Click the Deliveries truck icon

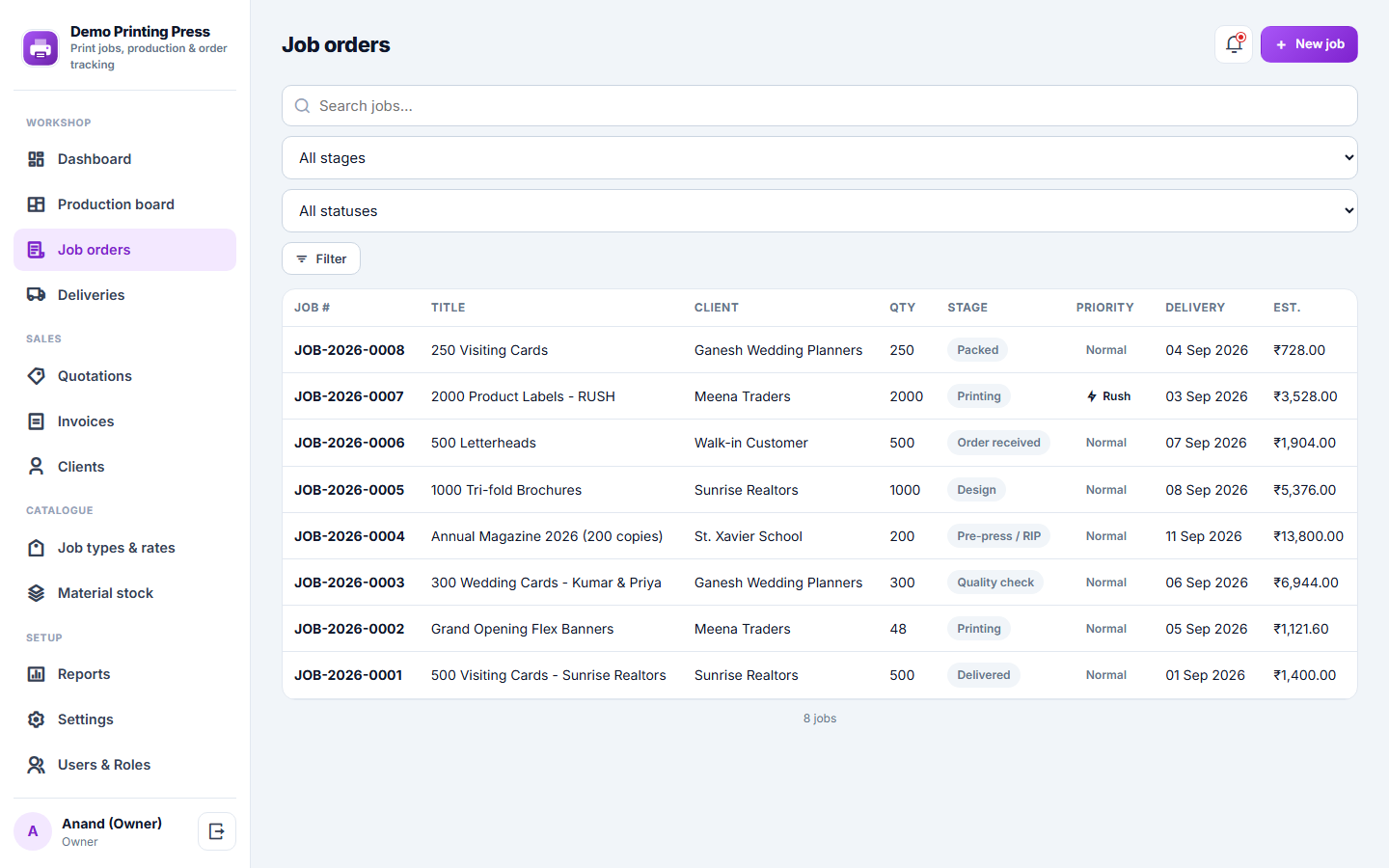pos(36,295)
